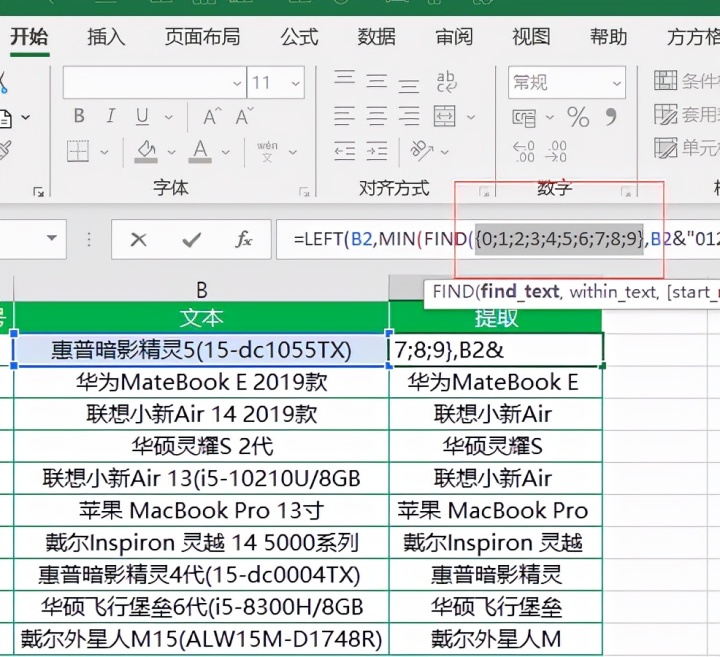Align text right icon
720x657 pixels.
pyautogui.click(x=409, y=116)
